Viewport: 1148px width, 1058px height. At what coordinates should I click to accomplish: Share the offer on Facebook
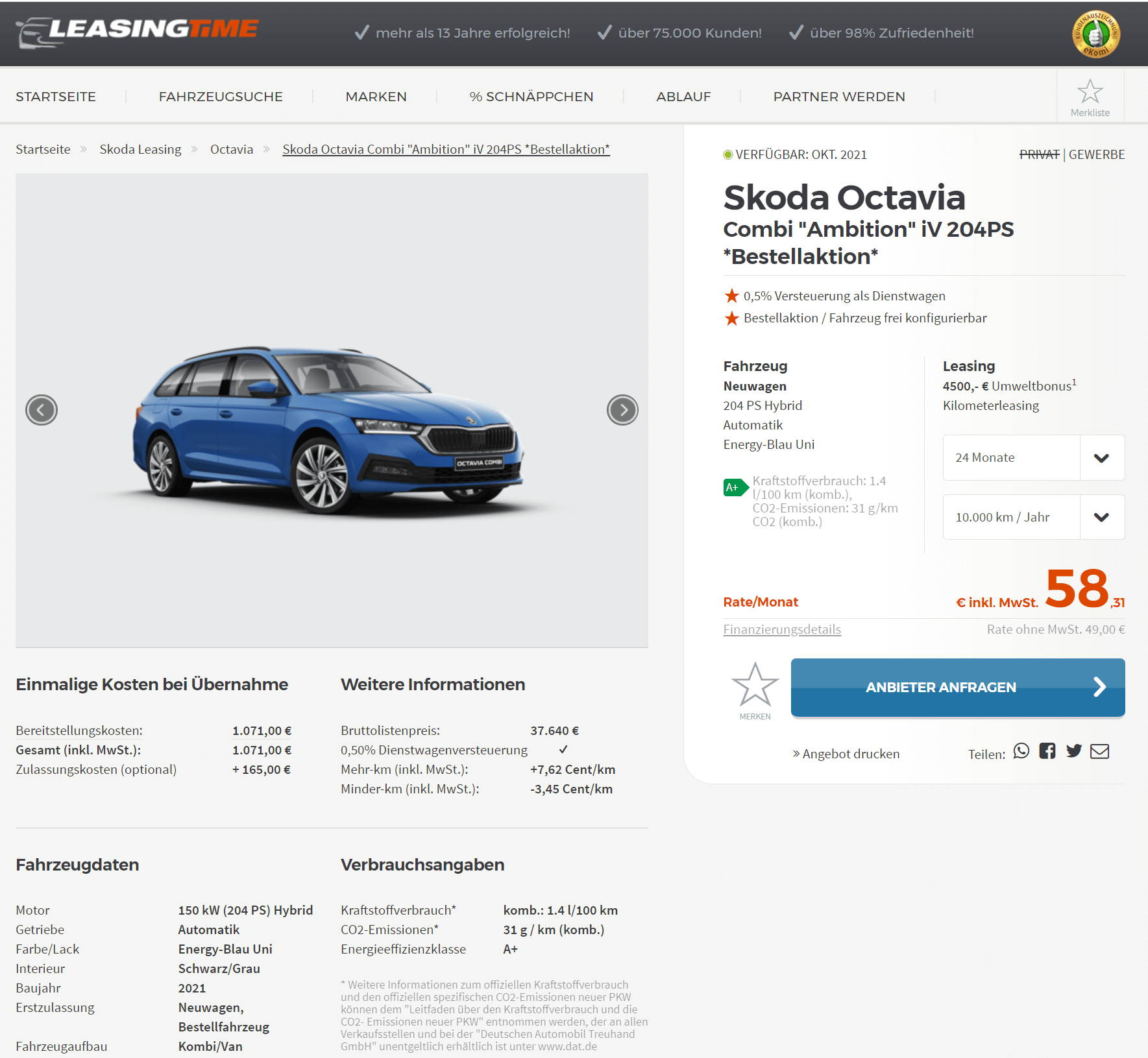[x=1047, y=751]
